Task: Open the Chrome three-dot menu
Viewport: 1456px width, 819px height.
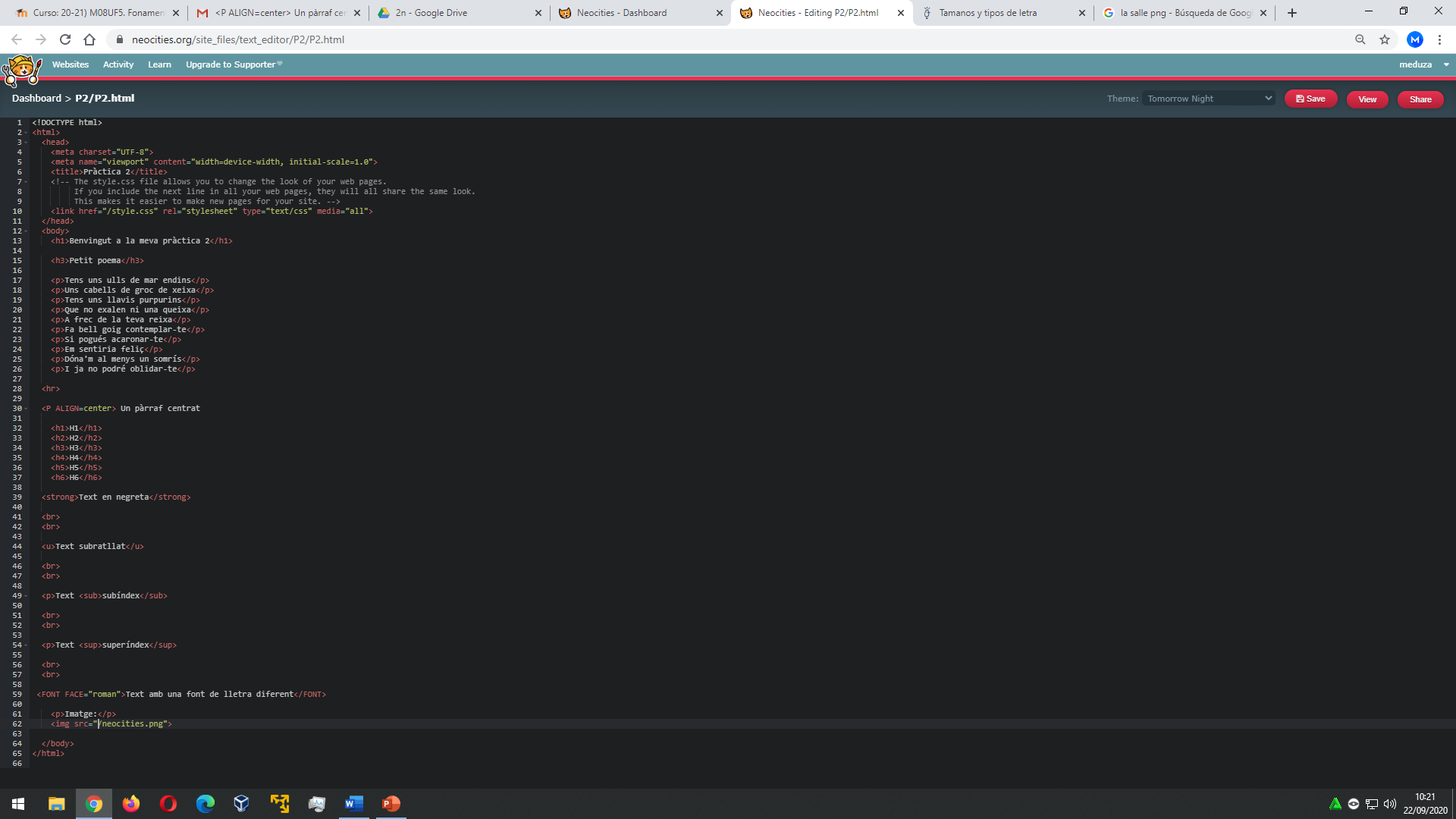Action: tap(1439, 39)
